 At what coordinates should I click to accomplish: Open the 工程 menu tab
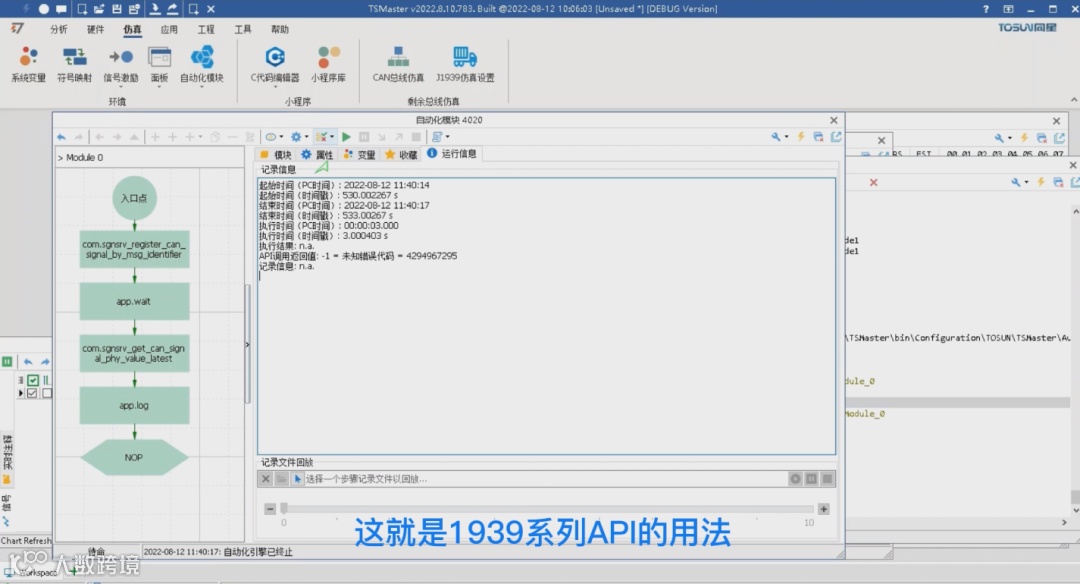(x=206, y=29)
